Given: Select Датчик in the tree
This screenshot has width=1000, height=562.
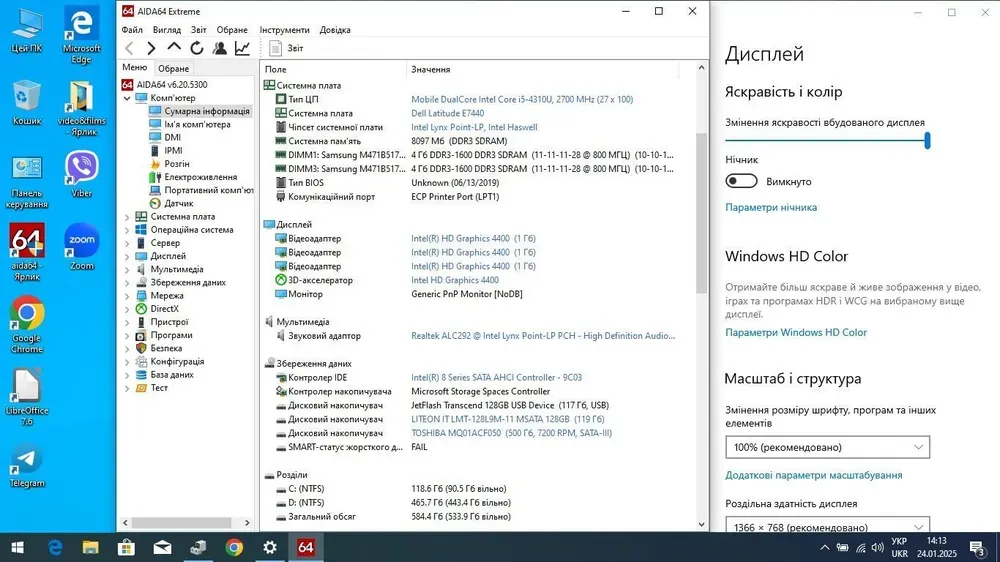Looking at the screenshot, I should click(x=178, y=203).
